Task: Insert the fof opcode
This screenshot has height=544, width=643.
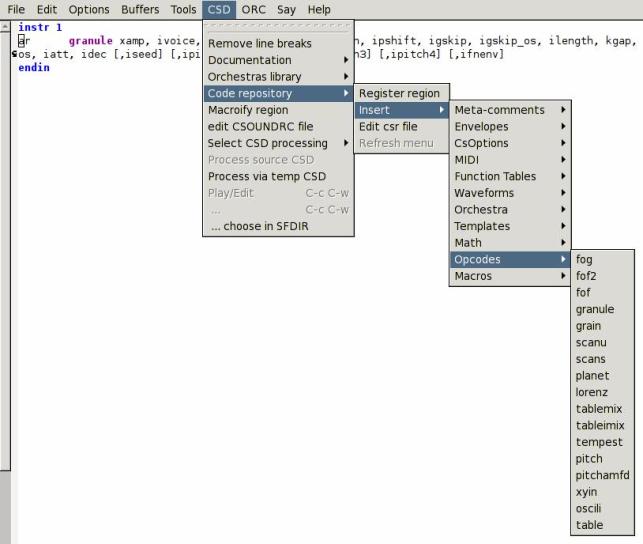Action: click(x=602, y=293)
